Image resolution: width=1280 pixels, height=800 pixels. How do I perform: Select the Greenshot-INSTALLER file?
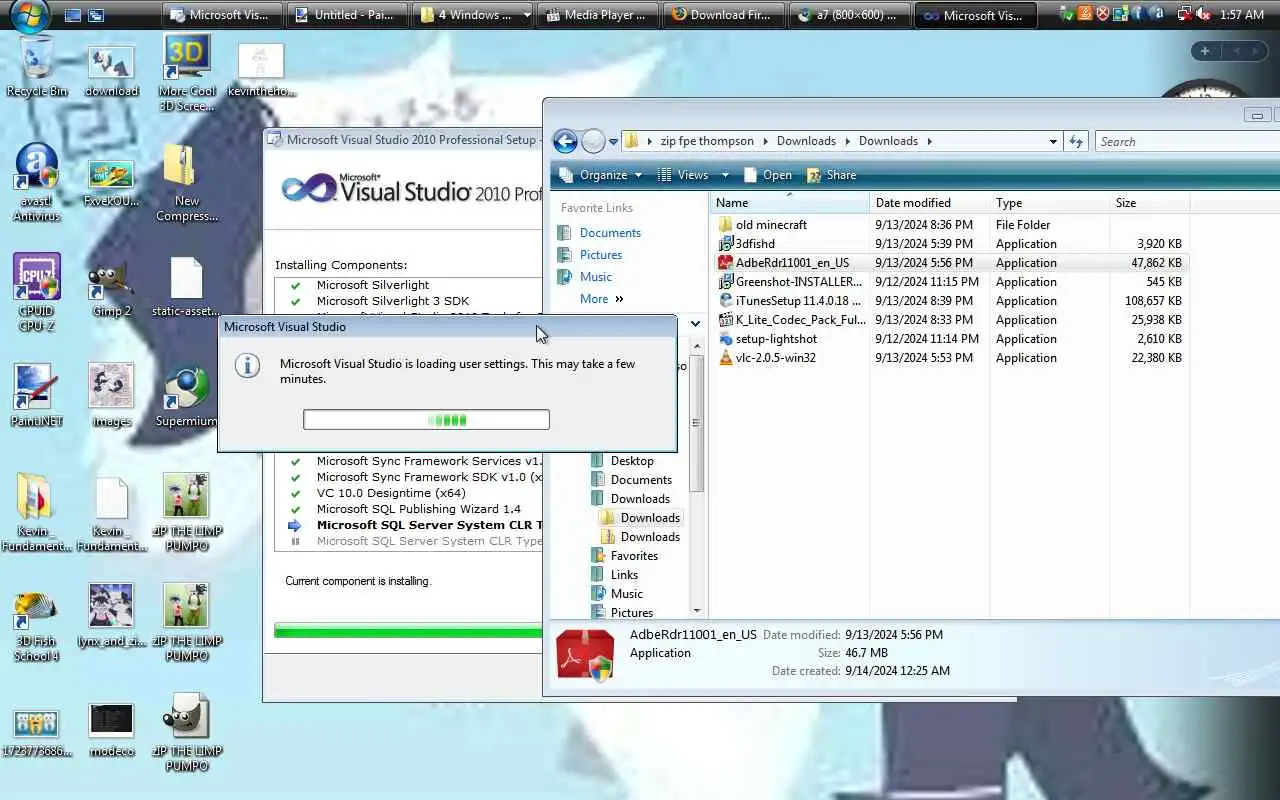pyautogui.click(x=790, y=282)
